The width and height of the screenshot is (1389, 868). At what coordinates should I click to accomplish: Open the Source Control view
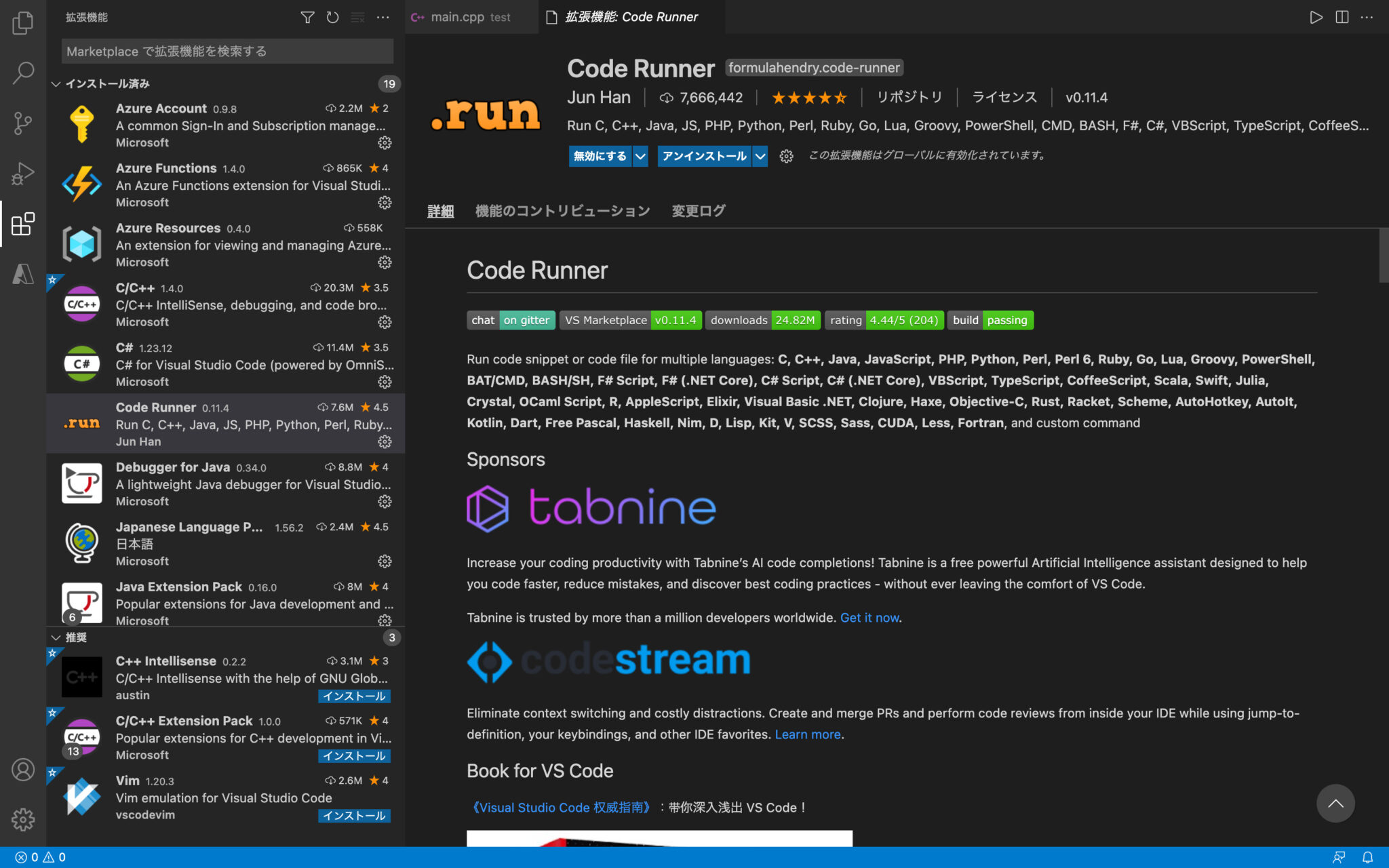click(x=22, y=123)
